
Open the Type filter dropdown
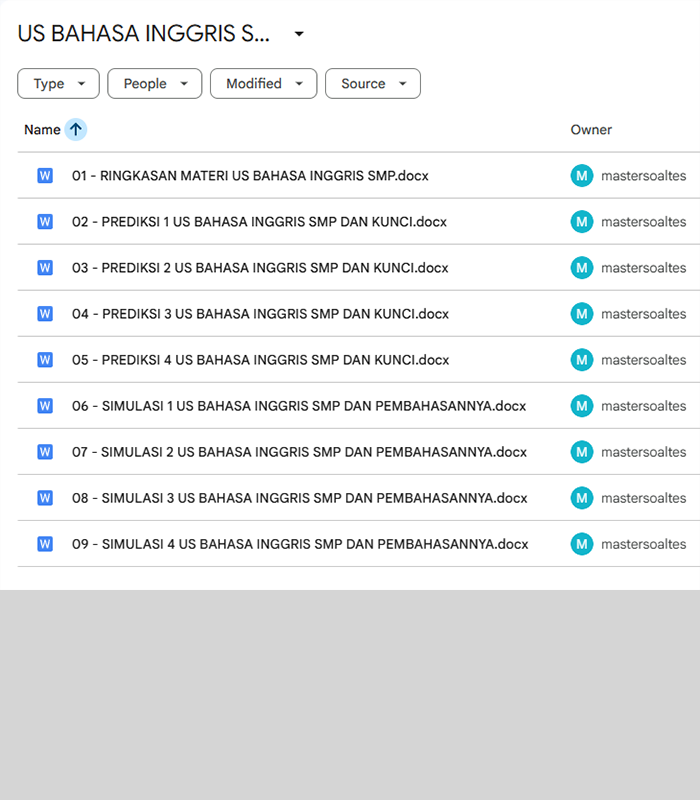coord(58,84)
